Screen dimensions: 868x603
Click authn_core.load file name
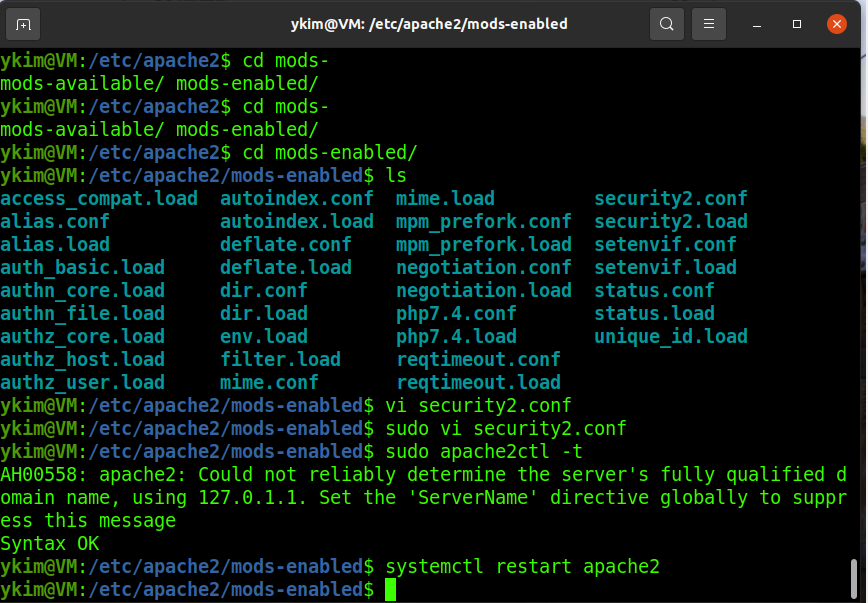[82, 291]
